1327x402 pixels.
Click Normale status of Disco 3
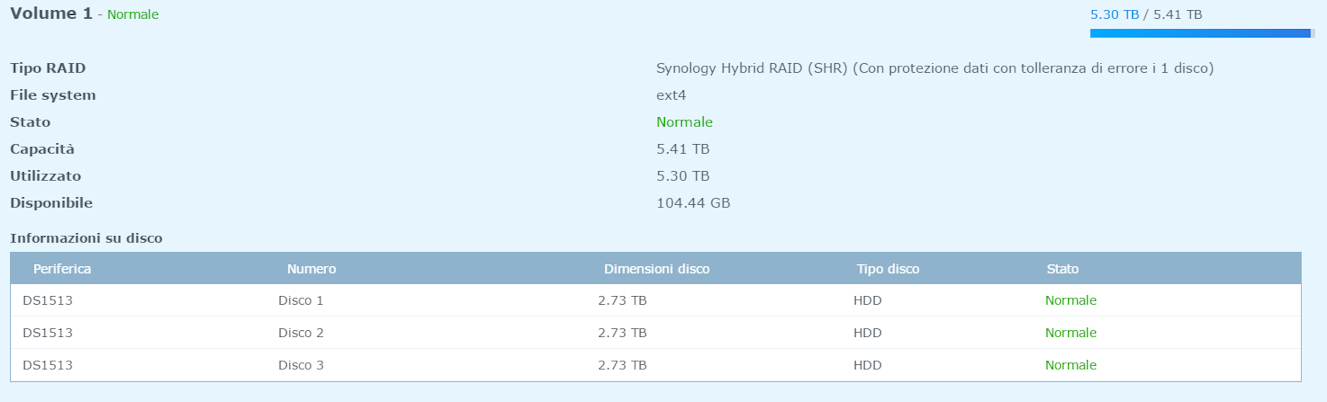click(1070, 365)
